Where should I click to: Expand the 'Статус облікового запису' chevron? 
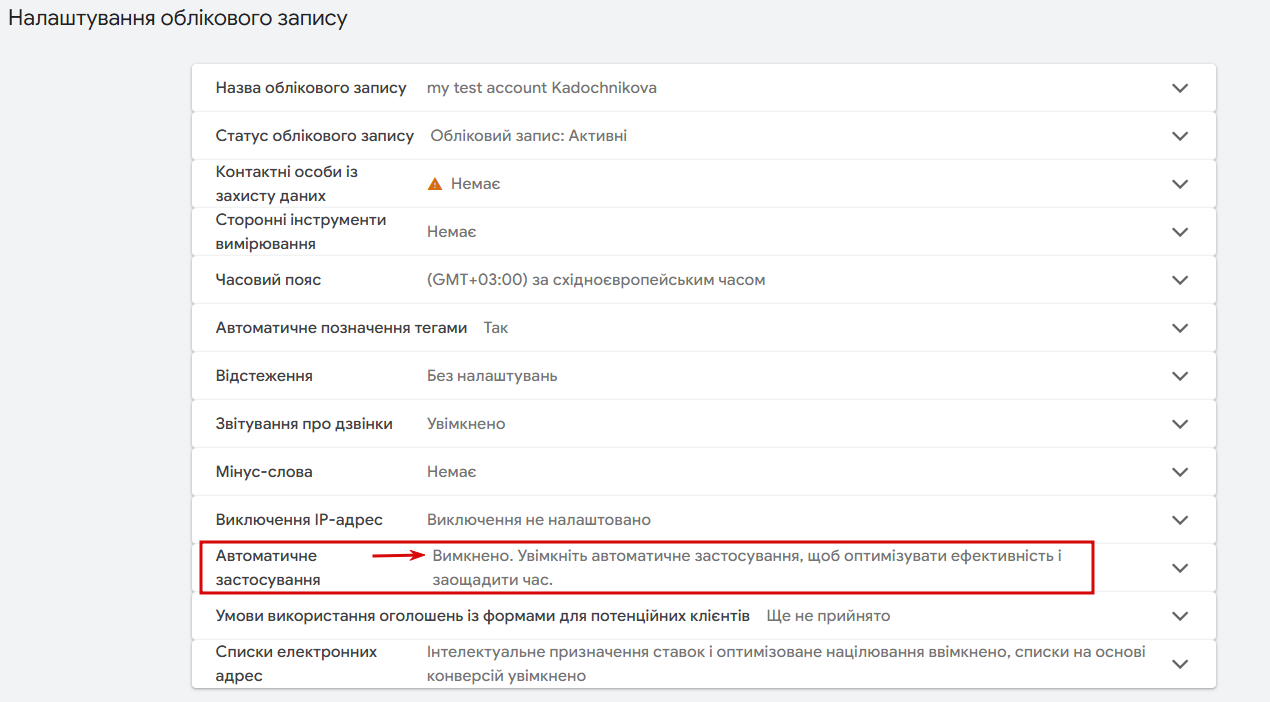(1180, 136)
